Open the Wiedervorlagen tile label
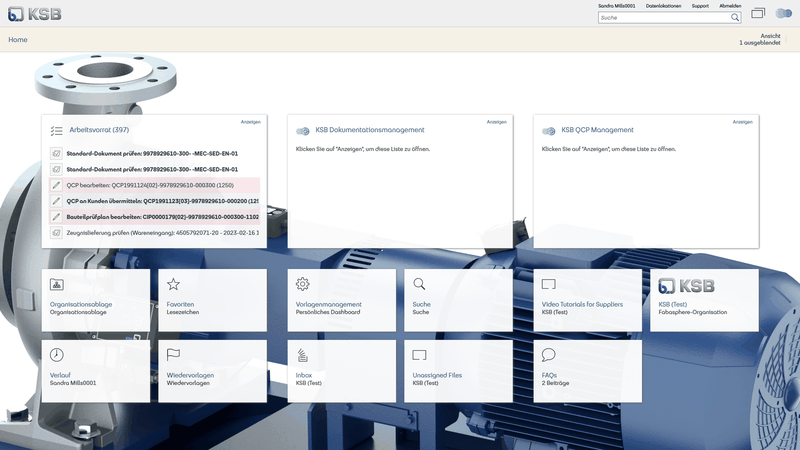 [x=190, y=375]
